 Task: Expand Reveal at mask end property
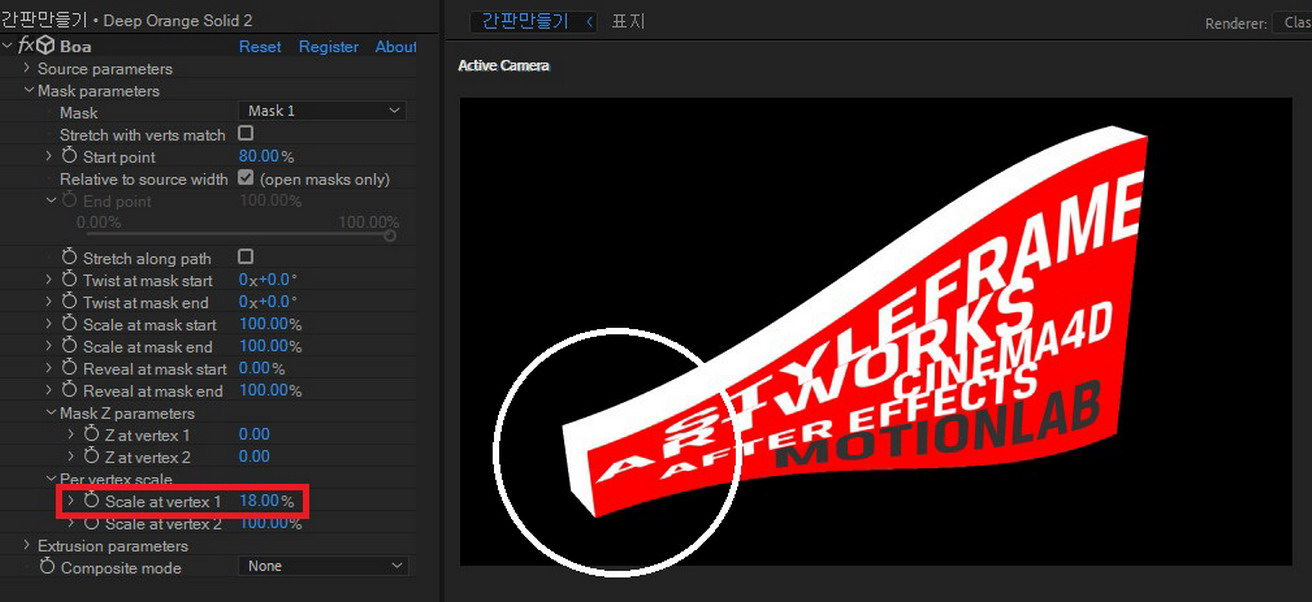click(x=49, y=390)
